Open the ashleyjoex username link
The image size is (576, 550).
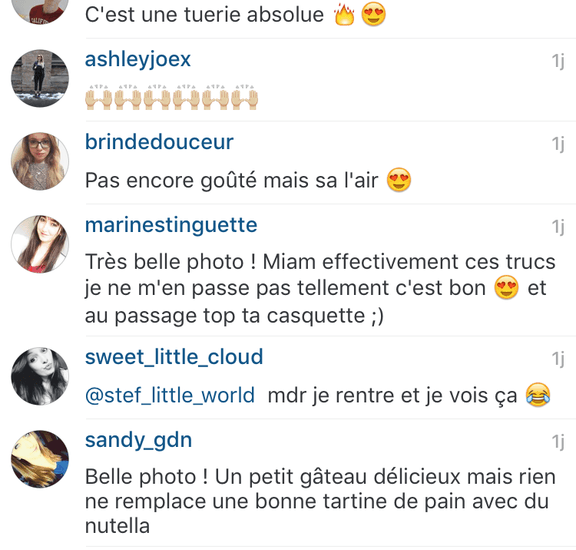(138, 60)
